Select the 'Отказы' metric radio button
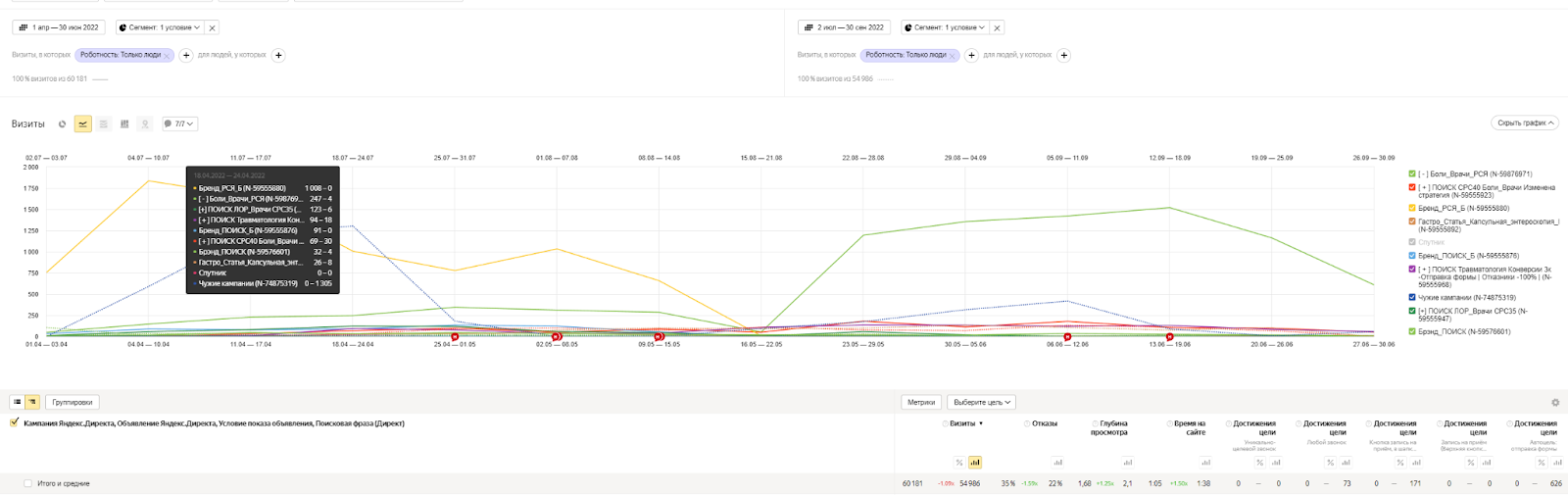 pos(1027,423)
